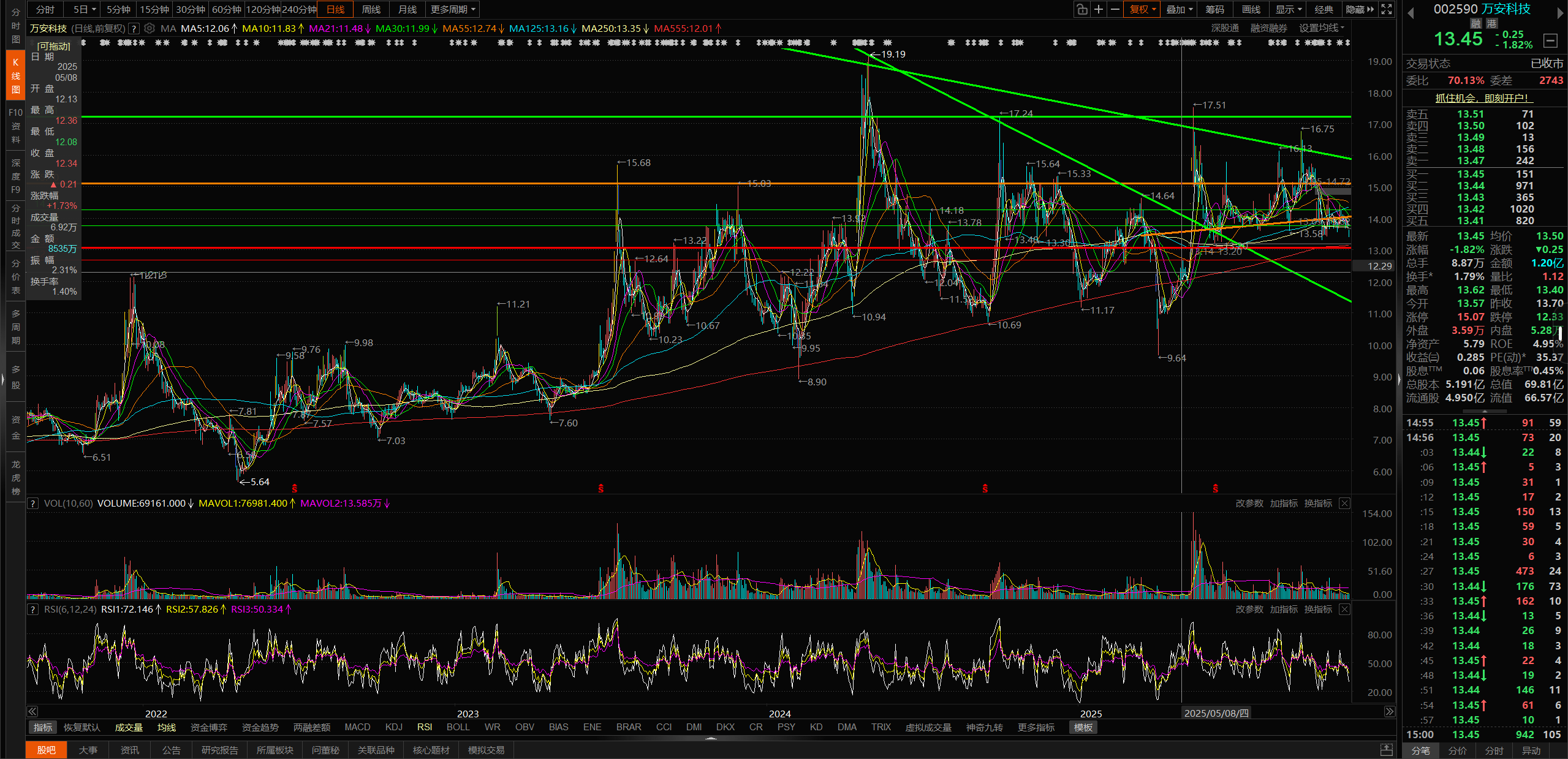The image size is (1568, 759).
Task: Click VOL indicator help question mark
Action: pos(33,503)
